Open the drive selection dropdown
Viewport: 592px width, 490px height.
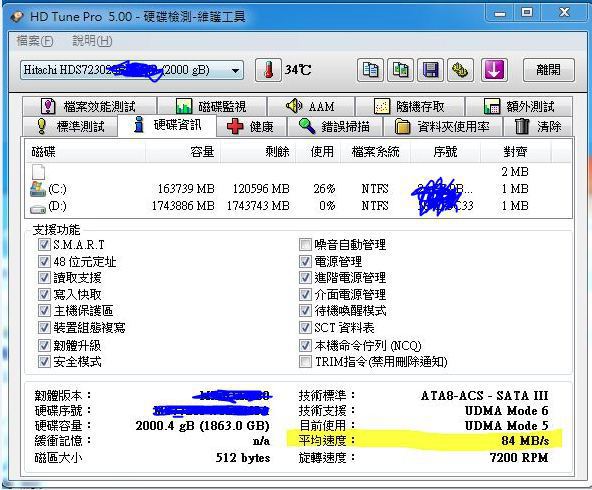[132, 70]
